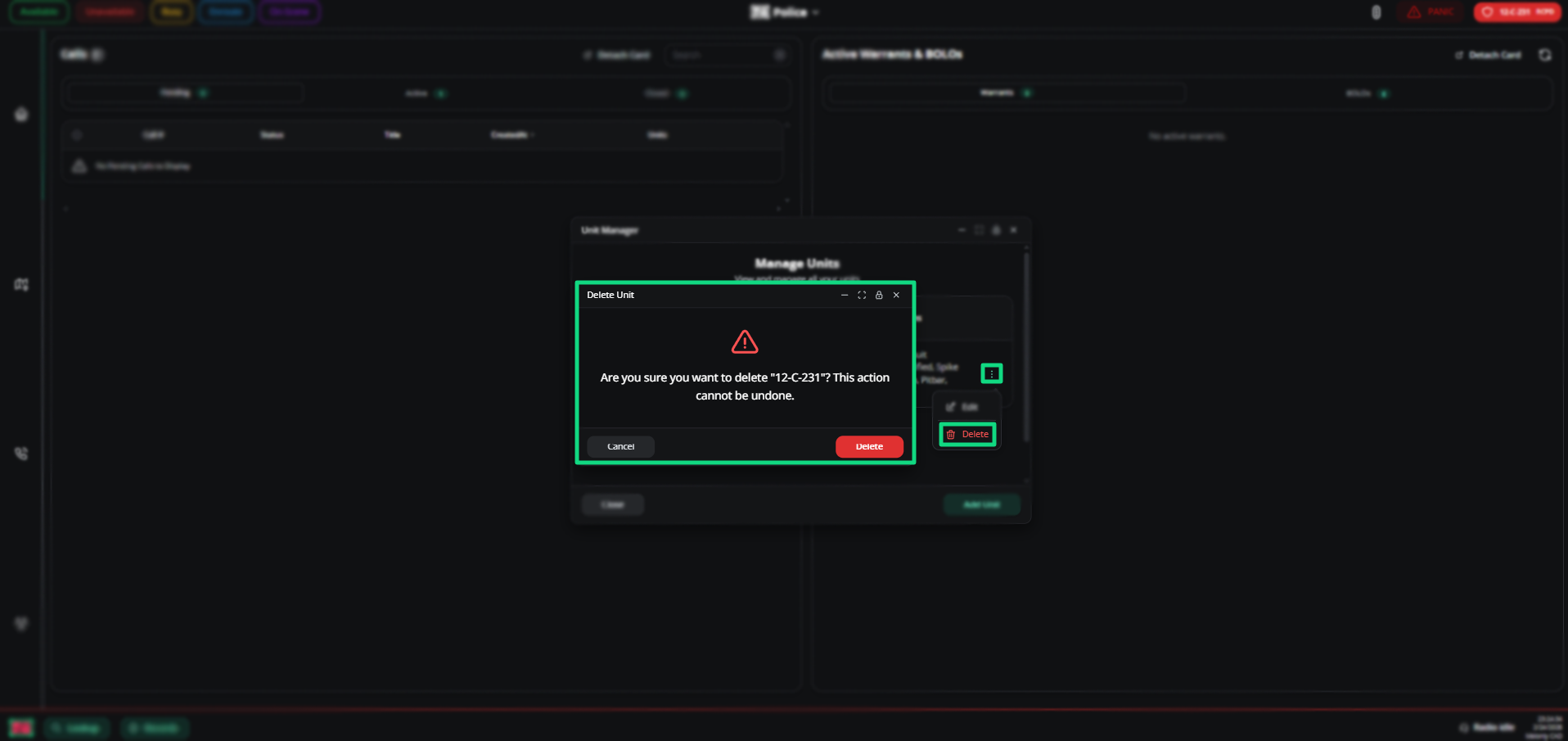
Task: Click the Close button in Unit Manager
Action: pos(613,504)
